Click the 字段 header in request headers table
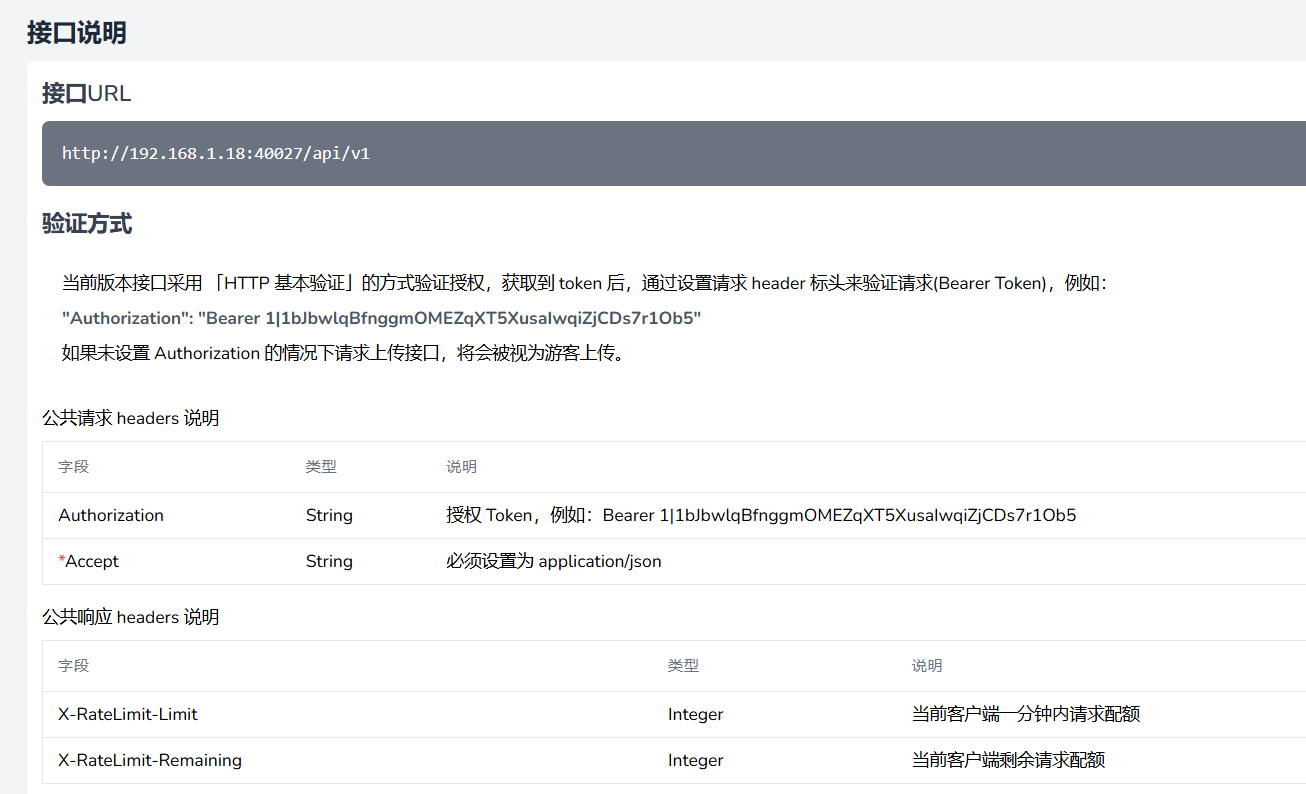The height and width of the screenshot is (794, 1306). (74, 467)
